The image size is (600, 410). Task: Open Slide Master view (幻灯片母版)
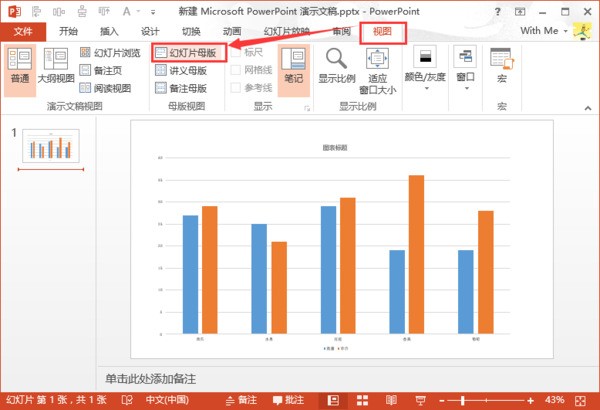[186, 53]
